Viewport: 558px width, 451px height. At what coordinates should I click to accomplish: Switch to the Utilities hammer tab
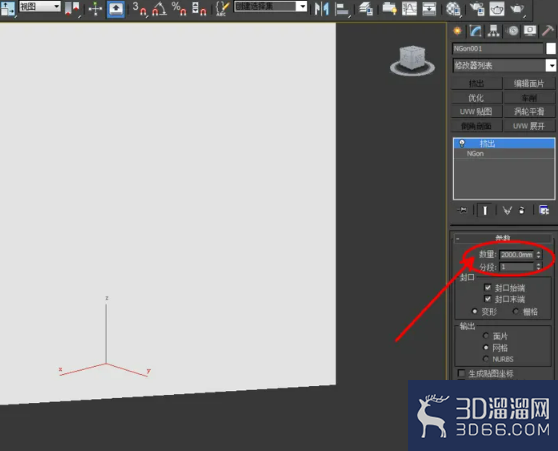[548, 31]
